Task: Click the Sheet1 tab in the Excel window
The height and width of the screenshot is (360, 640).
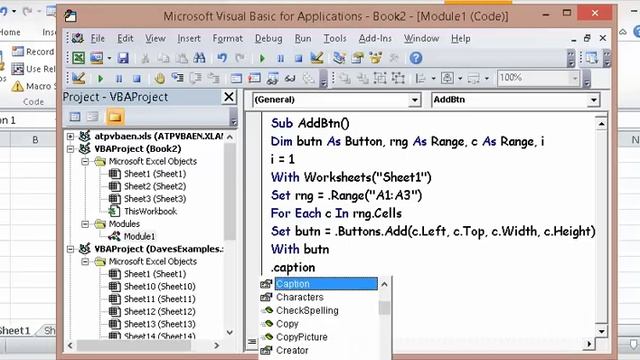Action: point(16,331)
